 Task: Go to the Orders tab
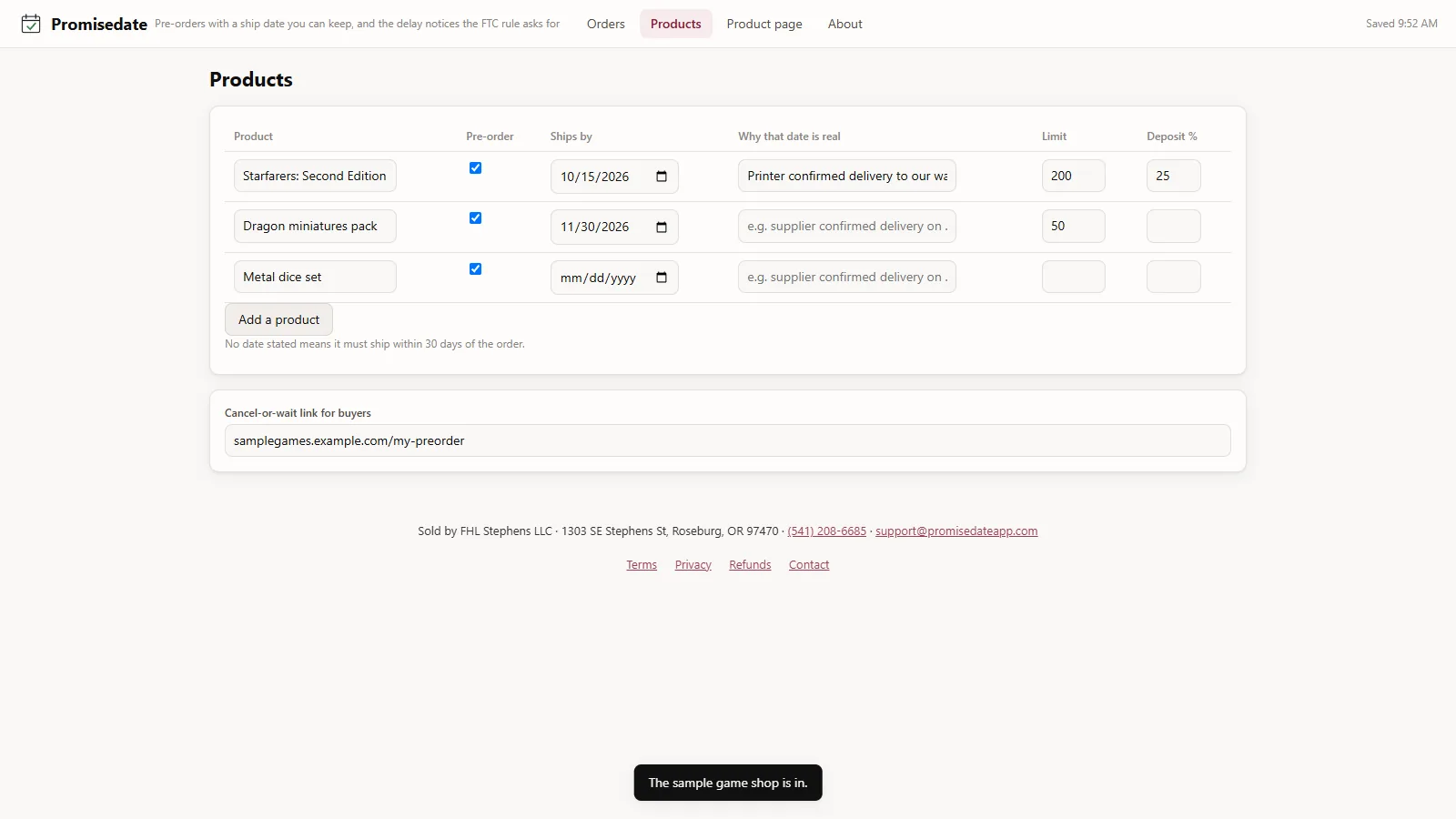606,24
